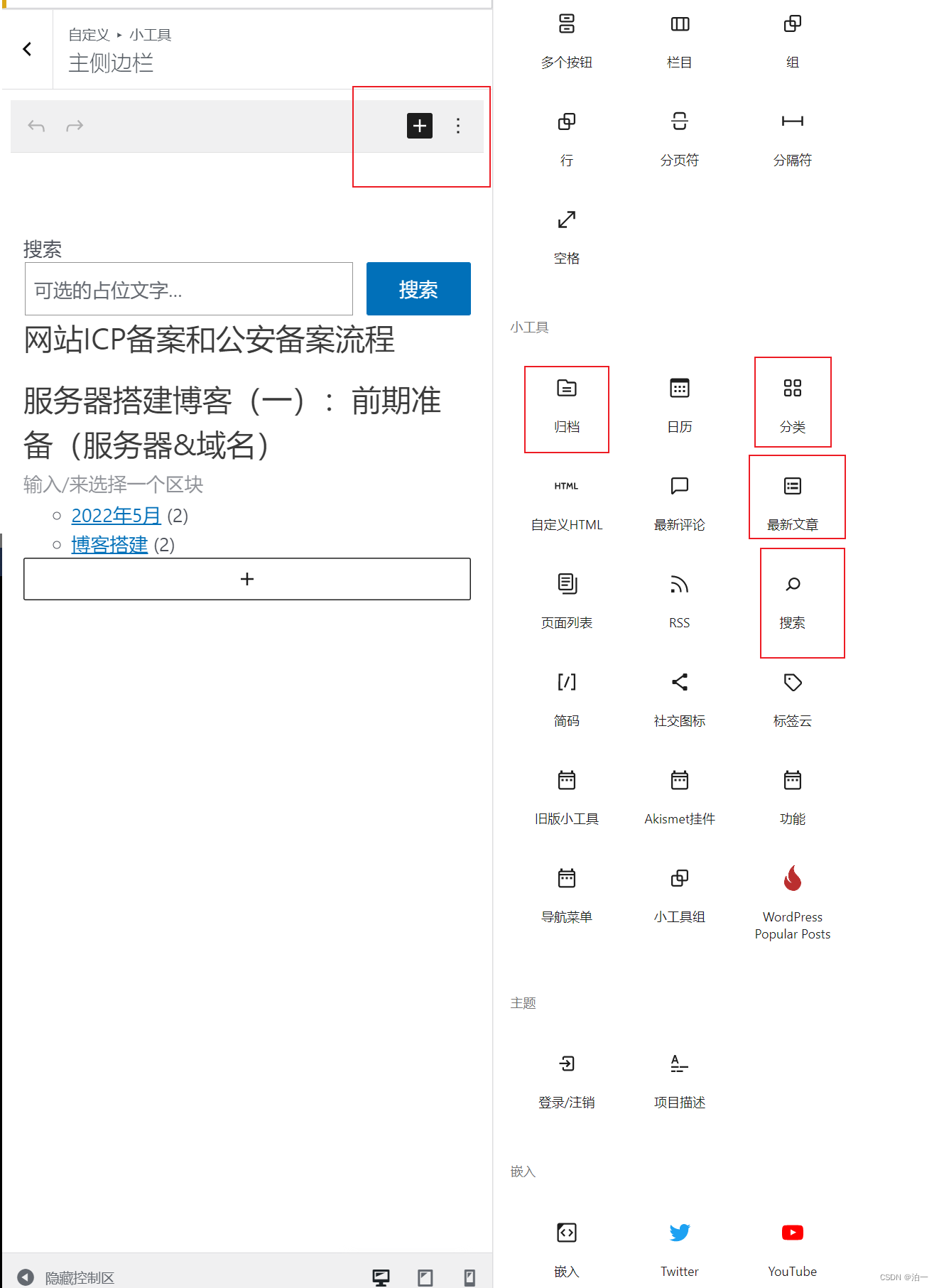Add the 搜索 search widget from the inserter
Screen dimensions: 939x1288
pyautogui.click(x=792, y=602)
